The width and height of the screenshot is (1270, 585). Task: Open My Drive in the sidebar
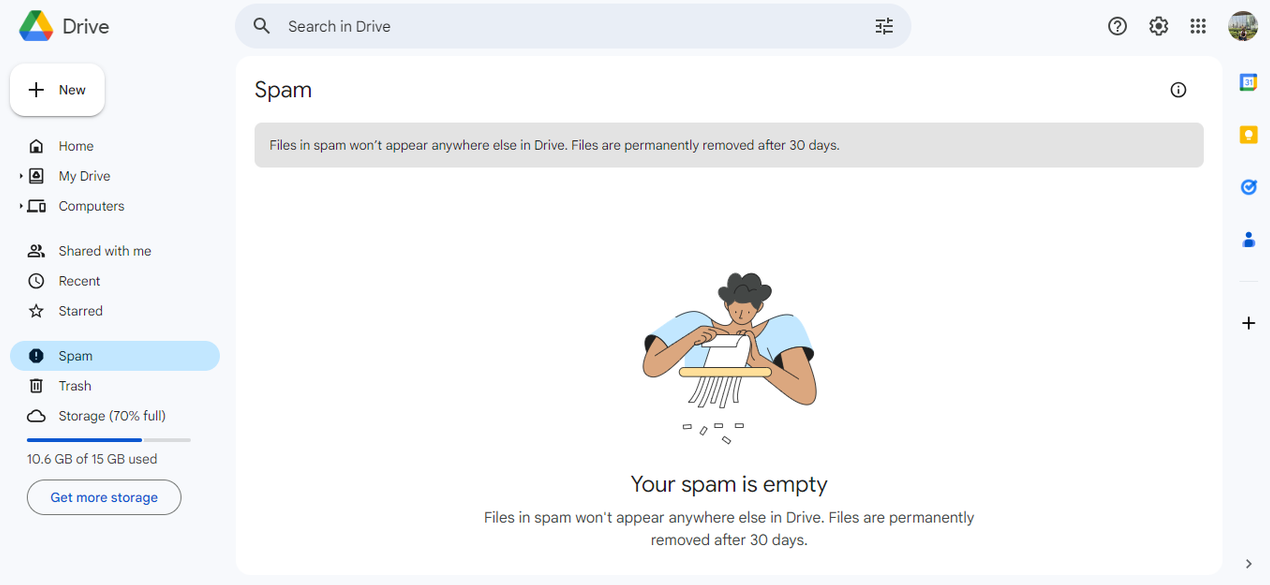click(115, 176)
